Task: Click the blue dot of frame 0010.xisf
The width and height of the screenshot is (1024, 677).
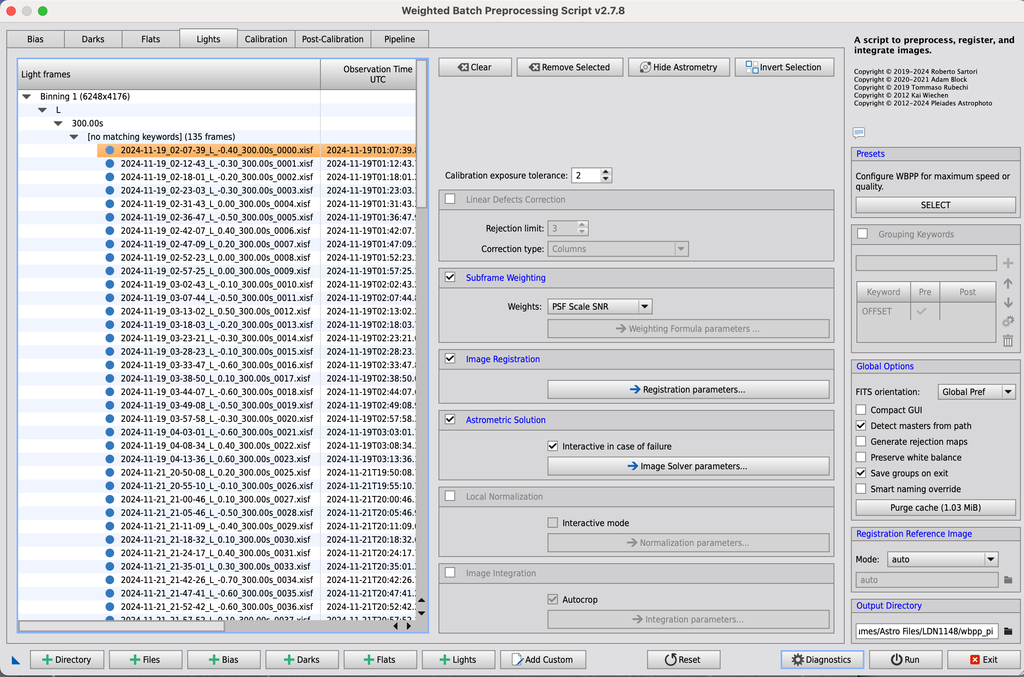Action: (x=110, y=285)
